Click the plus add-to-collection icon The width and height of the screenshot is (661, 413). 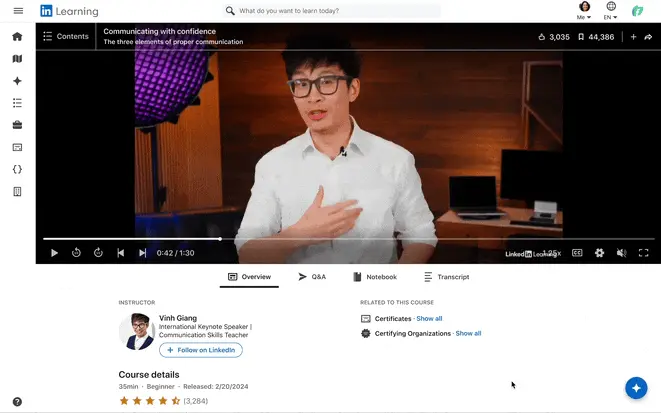pos(633,37)
